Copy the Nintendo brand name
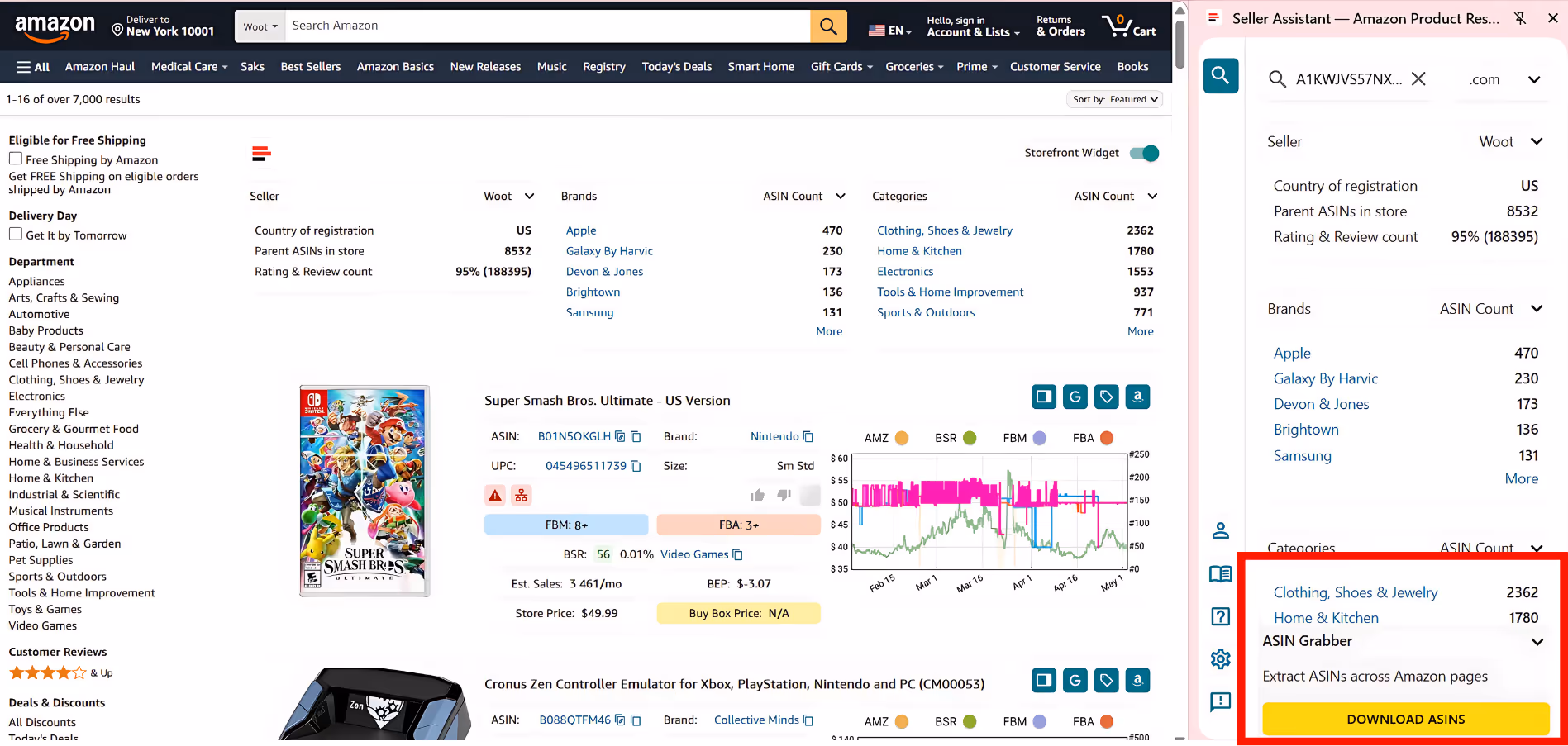Screen dimensions: 1568x746 (808, 436)
